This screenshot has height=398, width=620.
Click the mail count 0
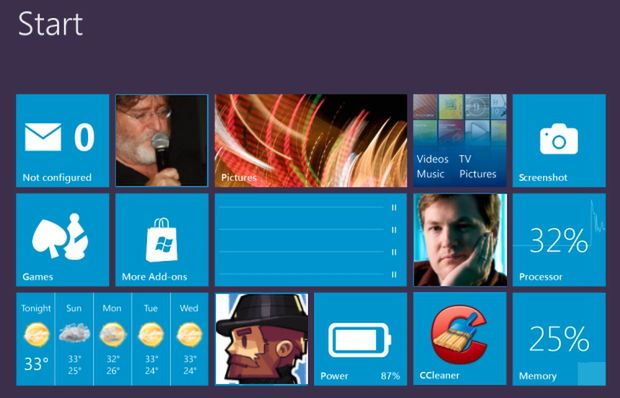click(x=84, y=137)
